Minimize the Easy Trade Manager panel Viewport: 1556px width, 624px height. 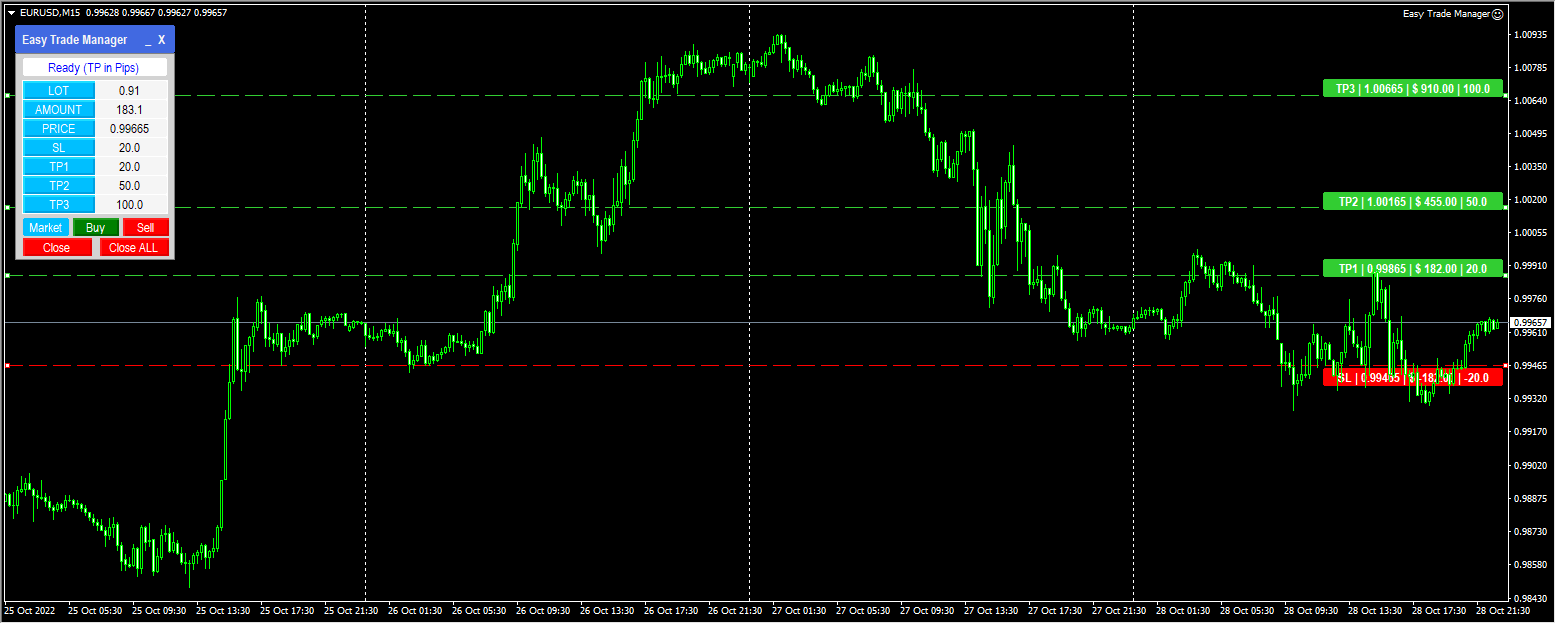pyautogui.click(x=146, y=40)
